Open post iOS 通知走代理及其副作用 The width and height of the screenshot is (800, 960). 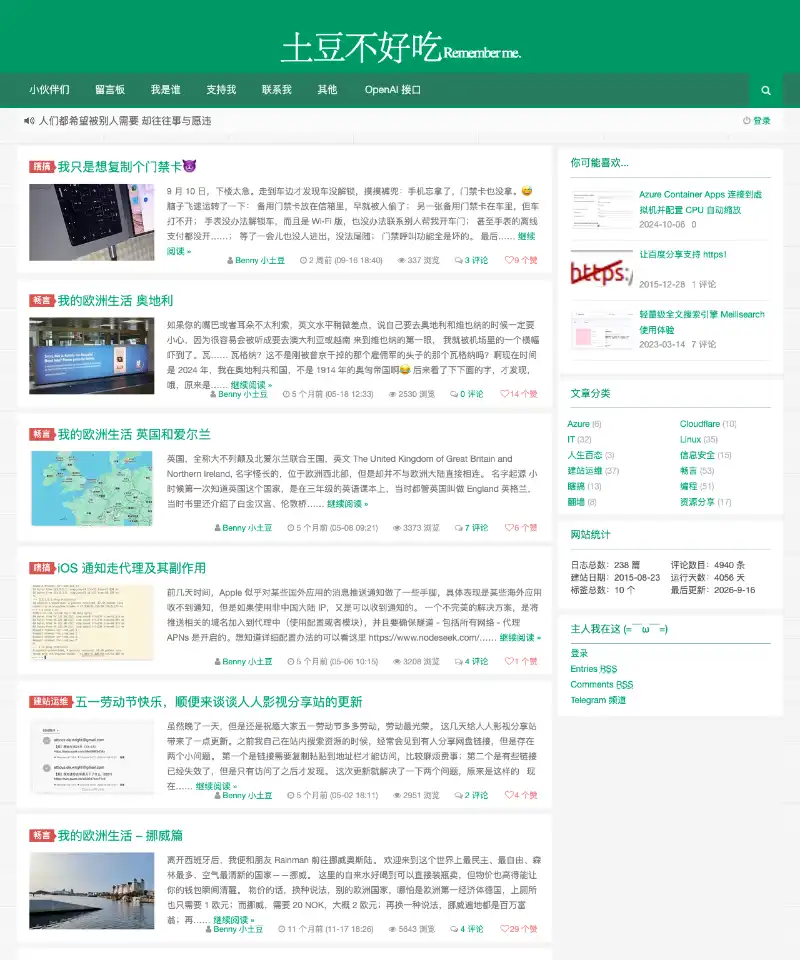tap(132, 568)
